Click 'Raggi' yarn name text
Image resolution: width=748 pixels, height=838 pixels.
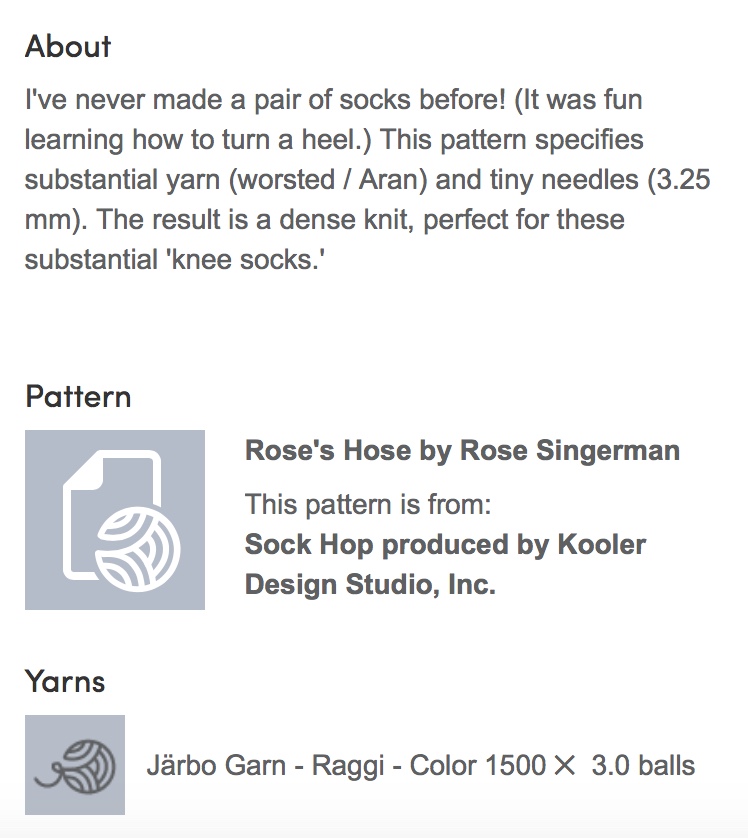[x=348, y=765]
